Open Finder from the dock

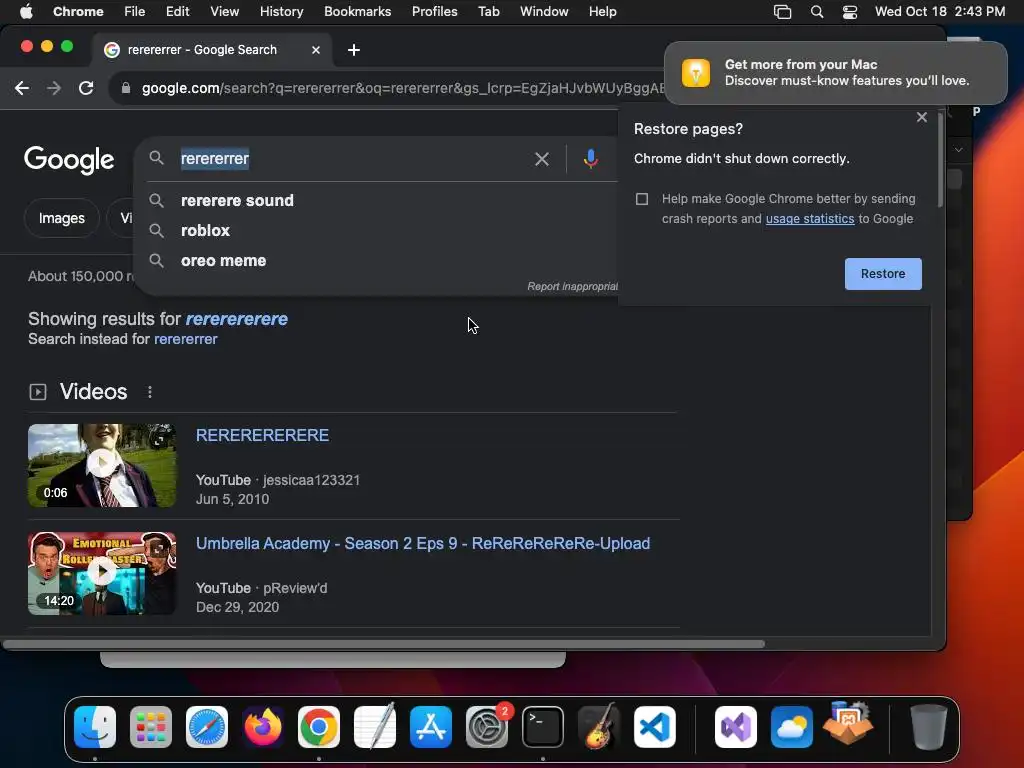(95, 727)
